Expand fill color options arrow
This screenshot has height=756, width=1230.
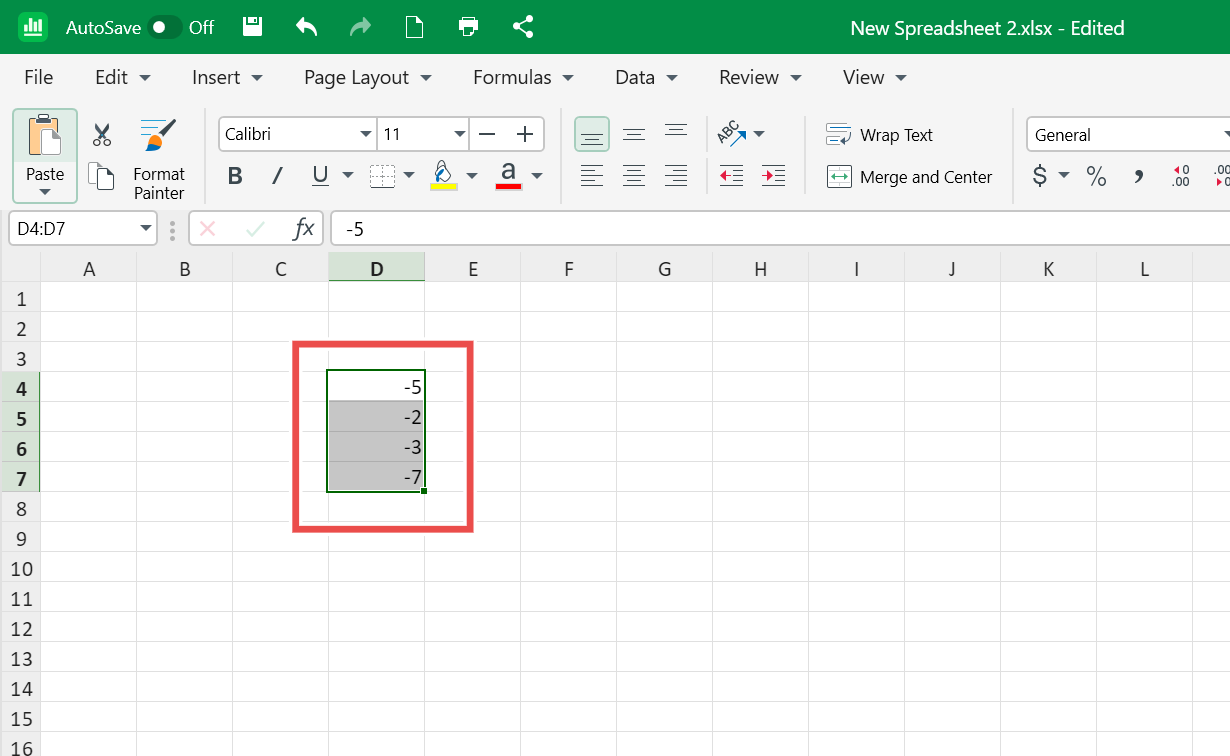pyautogui.click(x=472, y=176)
